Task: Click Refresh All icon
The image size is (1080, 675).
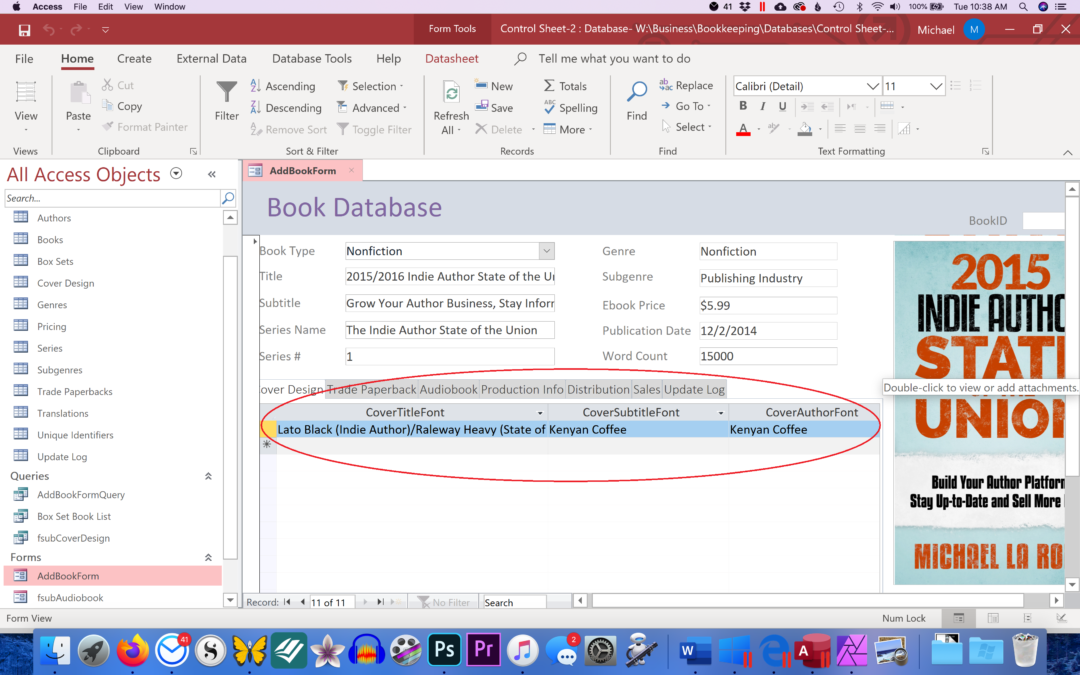Action: coord(451,94)
